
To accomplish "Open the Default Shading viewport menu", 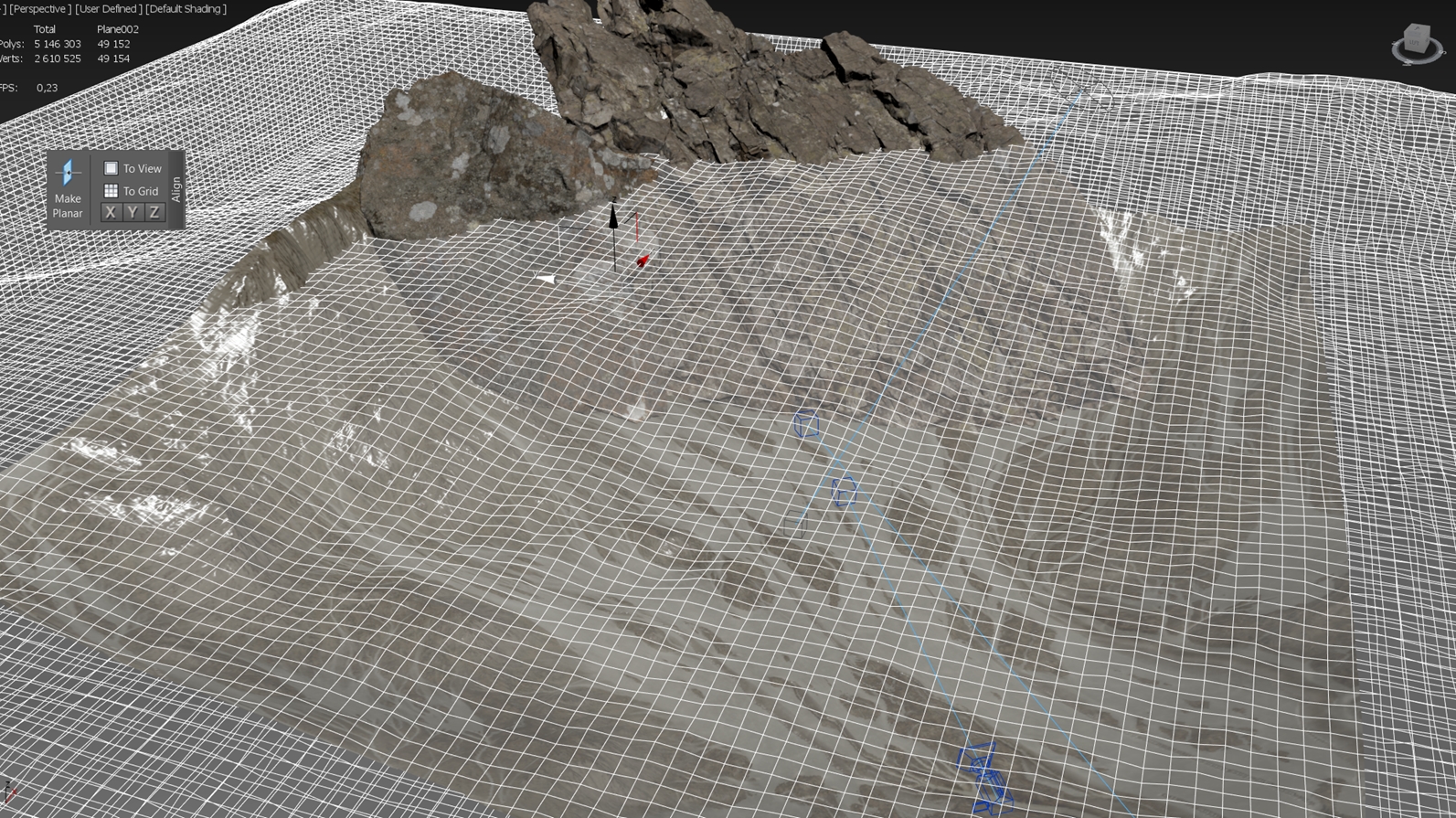I will tap(186, 9).
